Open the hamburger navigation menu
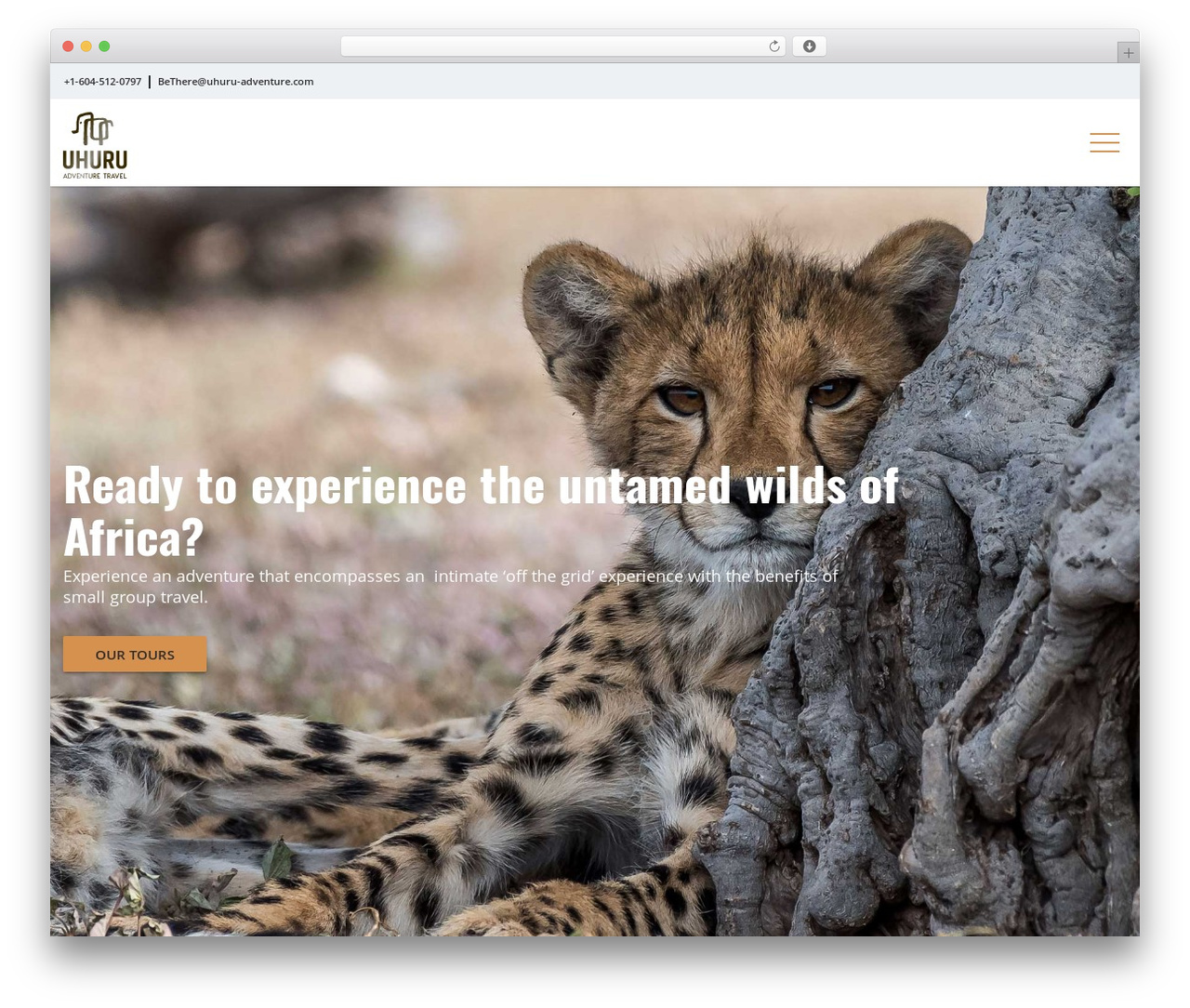The width and height of the screenshot is (1190, 1008). coord(1104,142)
